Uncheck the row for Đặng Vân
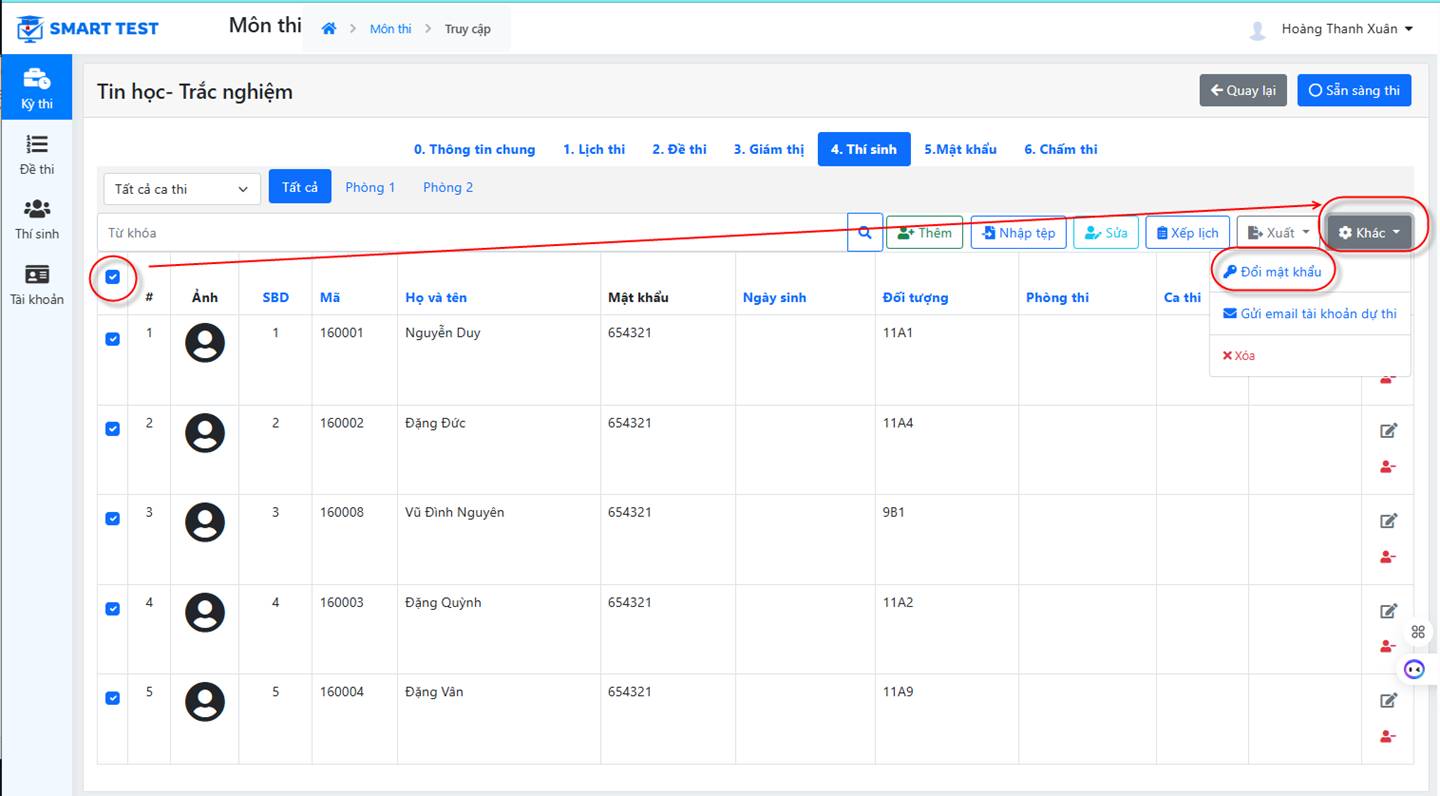 click(113, 698)
